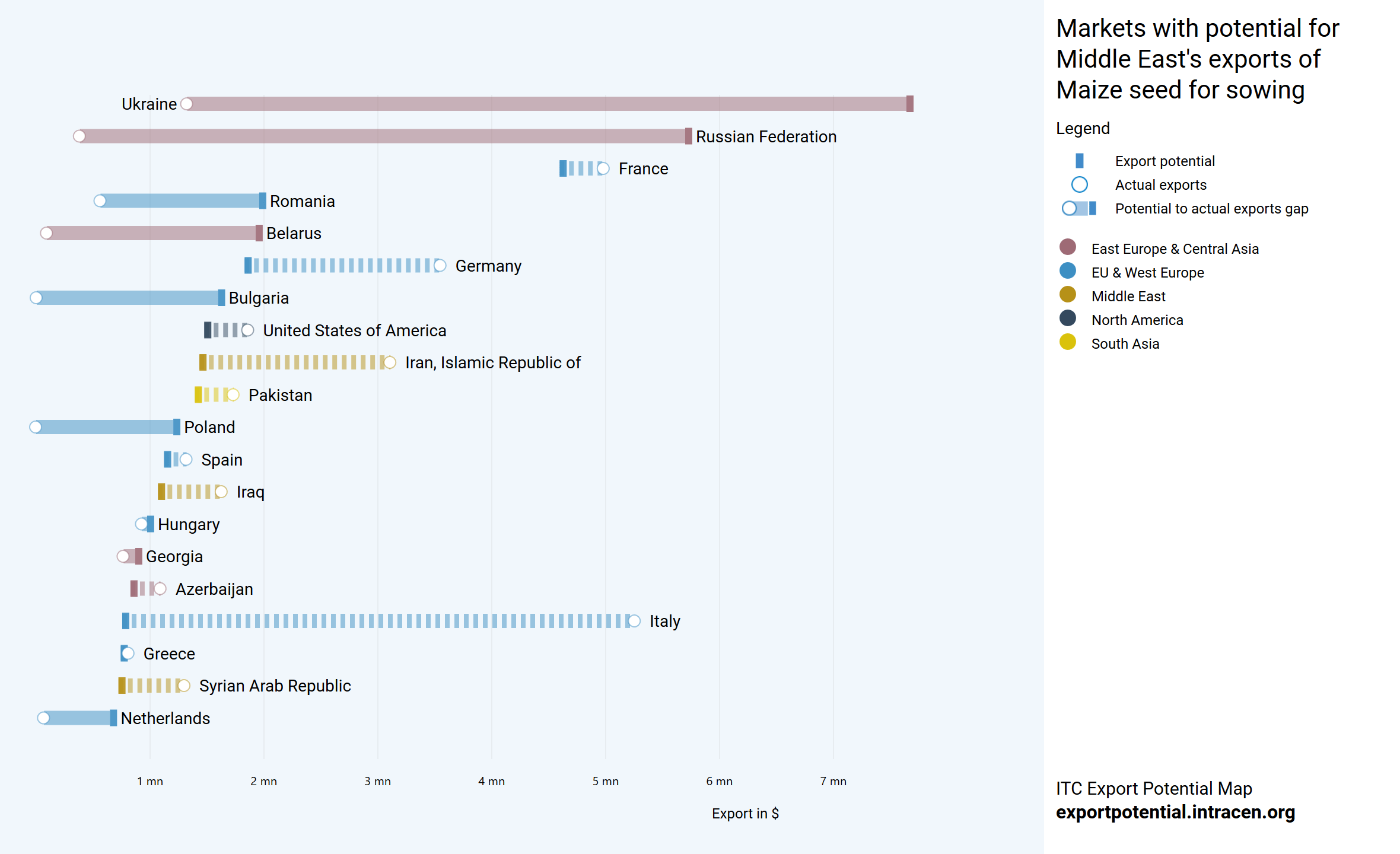Click the 5 mn axis tick label

click(605, 781)
